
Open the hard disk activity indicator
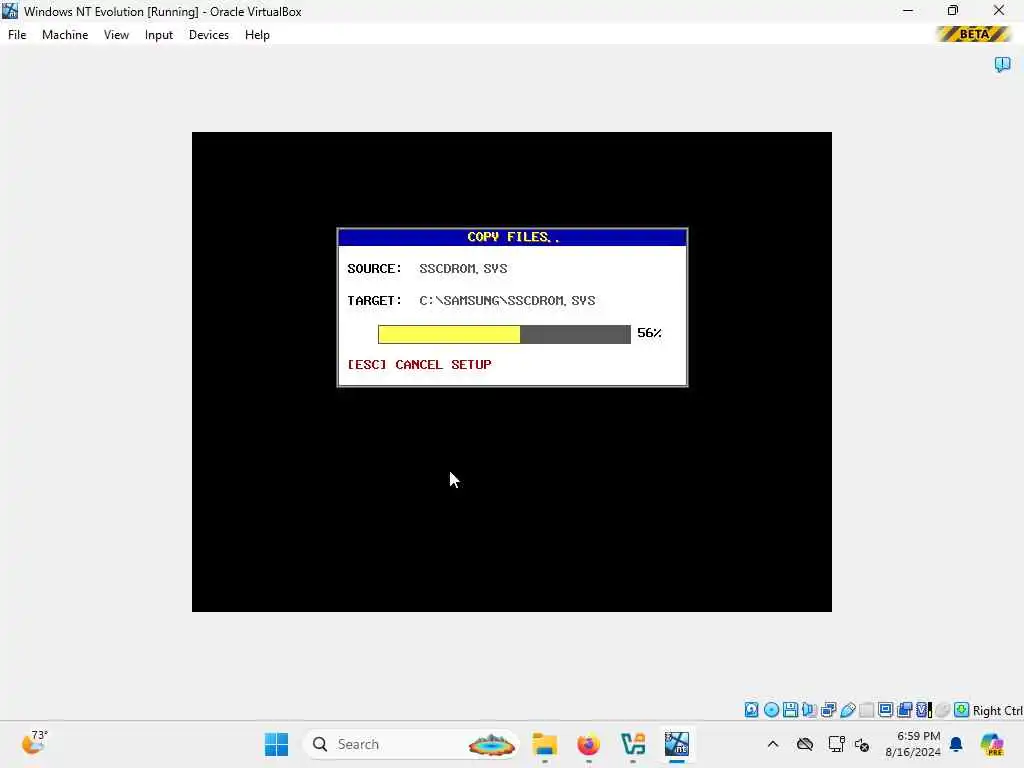[752, 710]
